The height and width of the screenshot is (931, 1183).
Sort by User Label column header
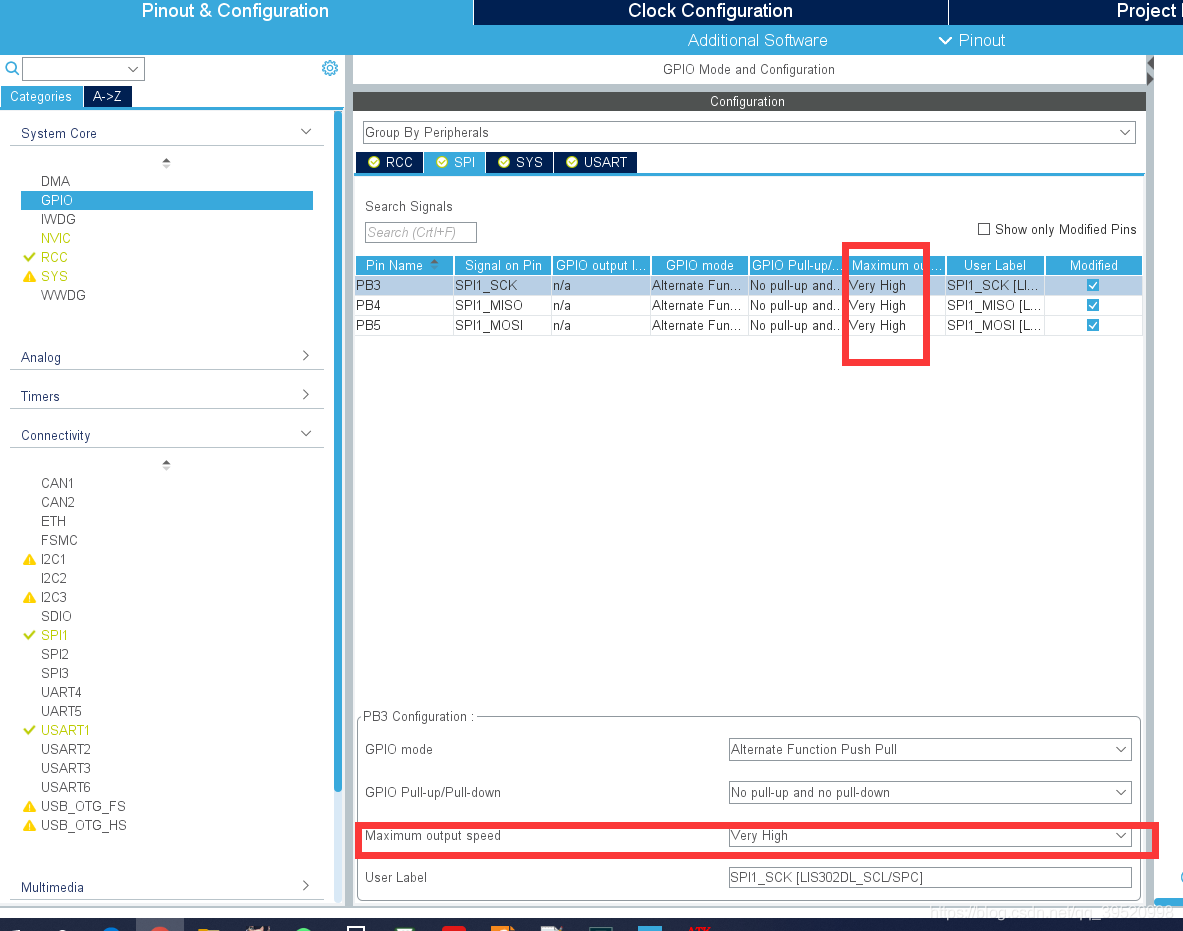(995, 265)
